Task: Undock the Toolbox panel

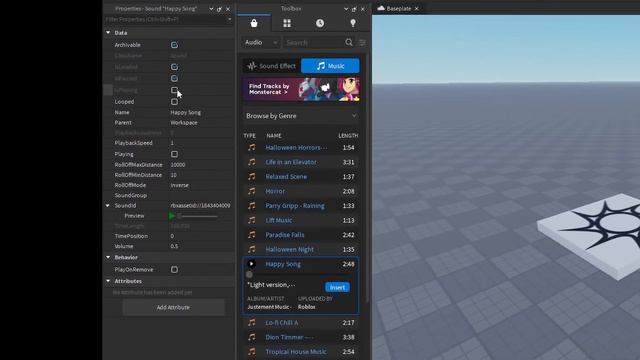Action: [x=354, y=9]
